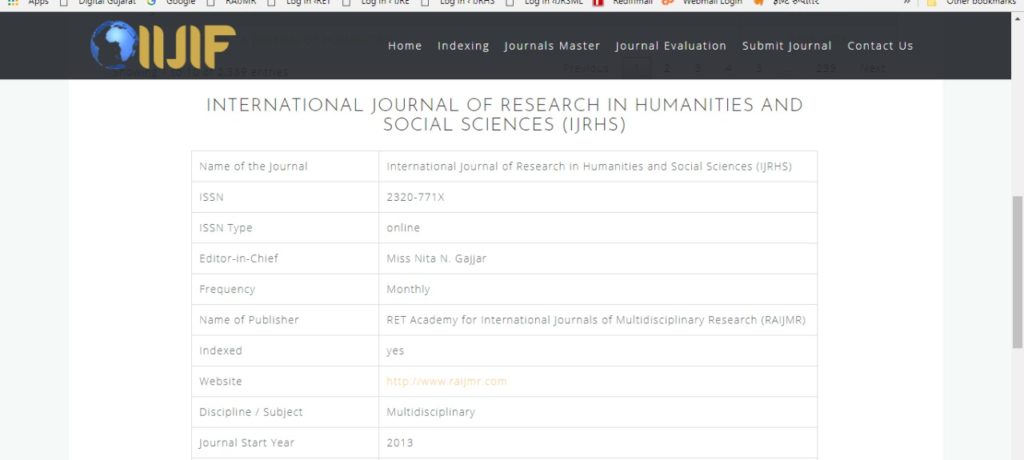This screenshot has width=1024, height=460.
Task: Click the vertical page scrollbar thumb
Action: click(1017, 271)
